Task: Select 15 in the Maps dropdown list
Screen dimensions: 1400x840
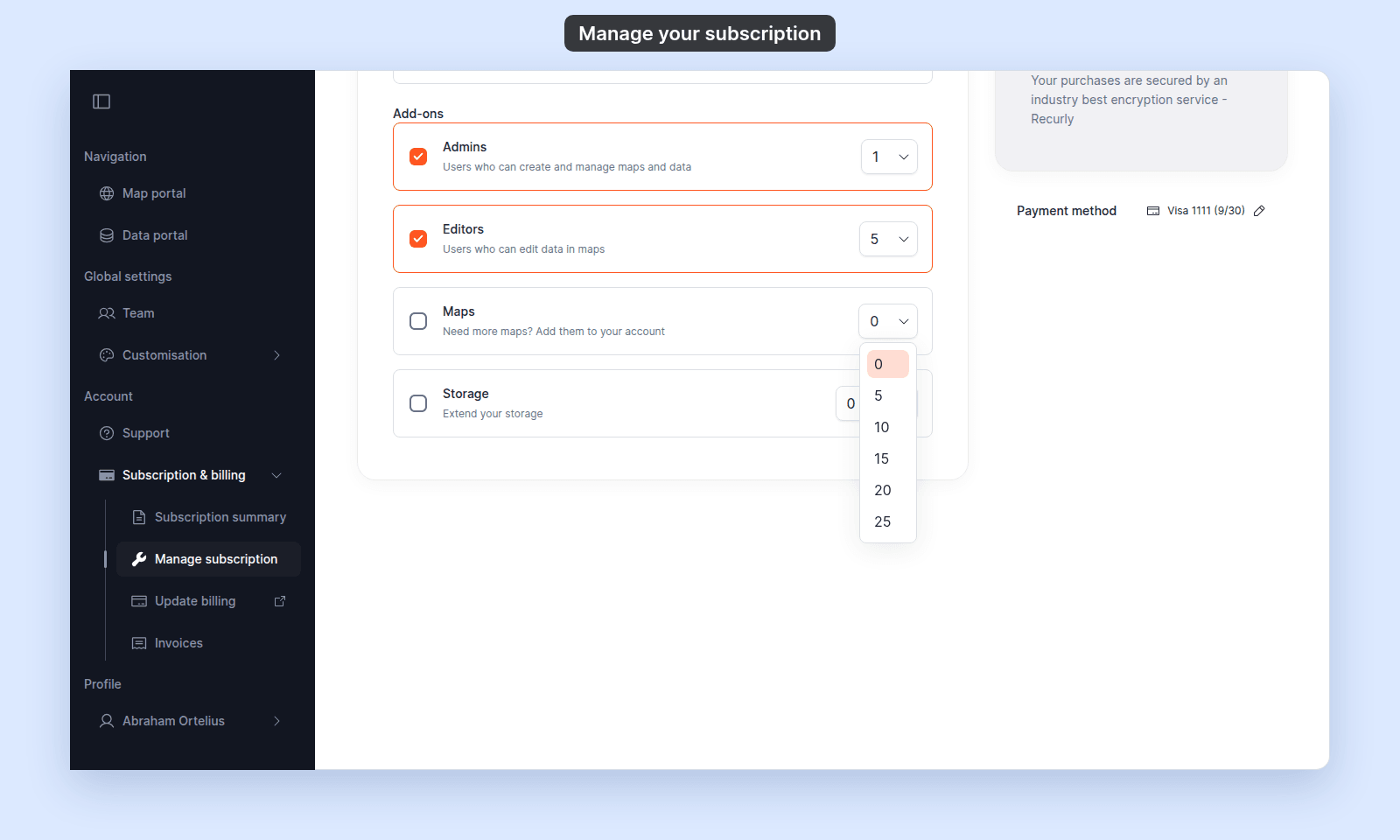Action: (x=888, y=458)
